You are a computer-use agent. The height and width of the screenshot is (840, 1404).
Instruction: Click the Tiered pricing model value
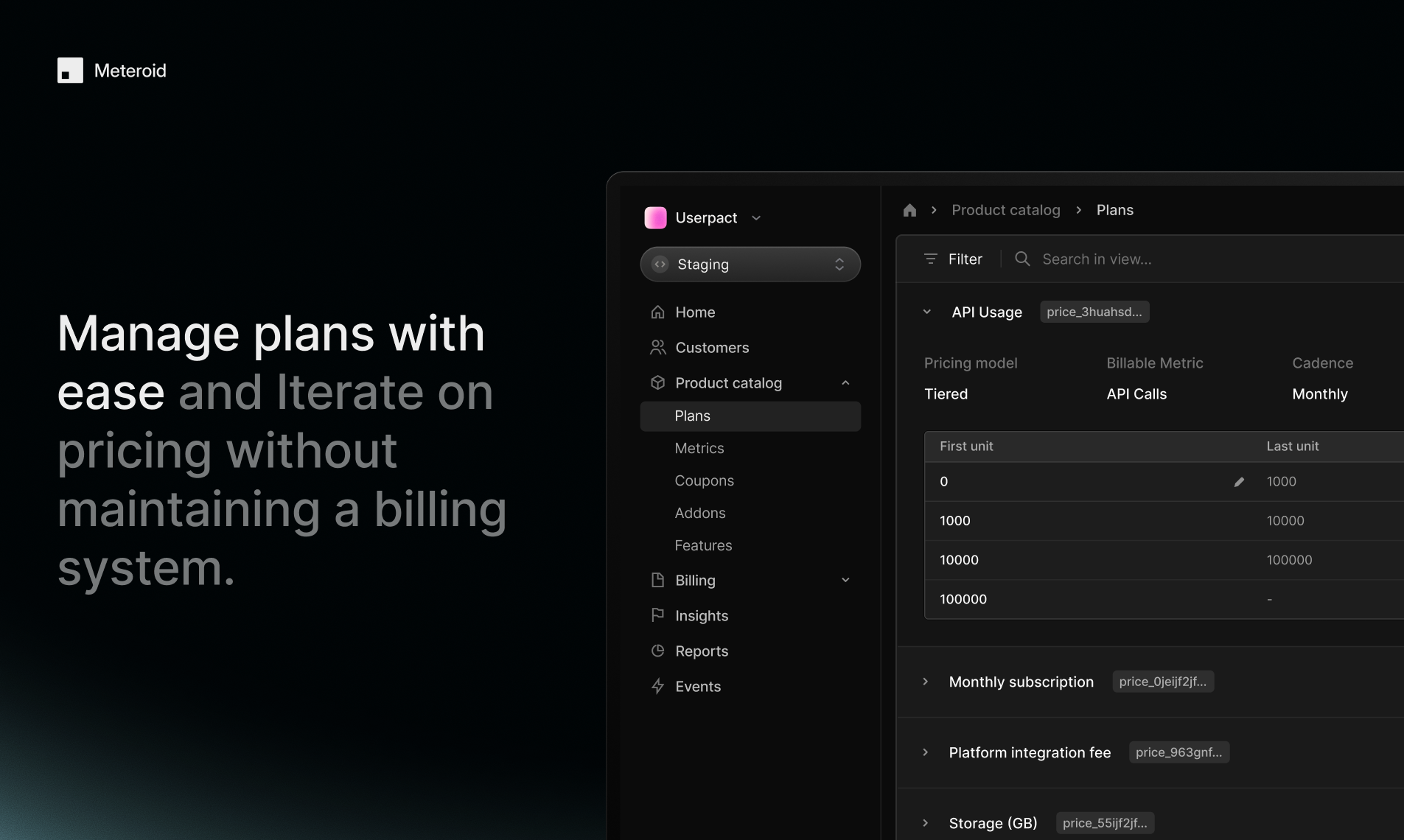(x=946, y=394)
